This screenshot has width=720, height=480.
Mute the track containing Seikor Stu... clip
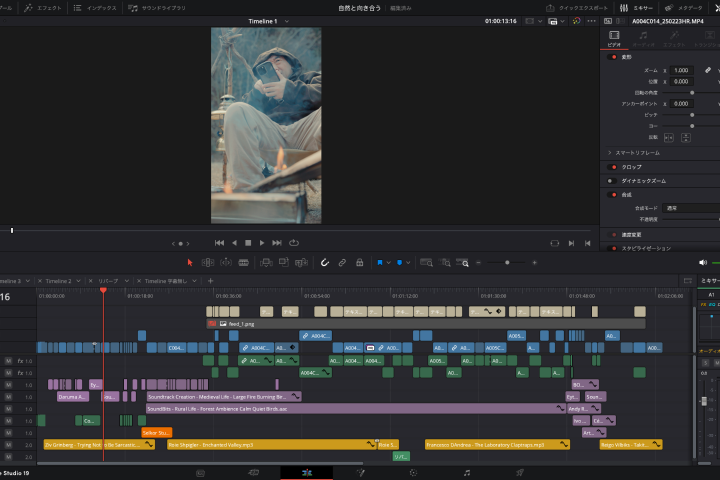pyautogui.click(x=8, y=433)
